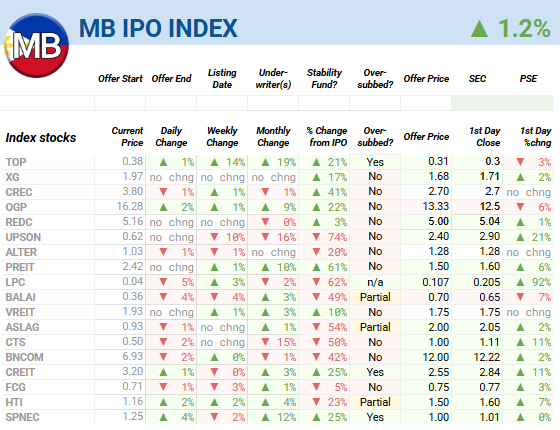Select the MB IPO INDEX title
Screen dimensions: 560x430
(158, 28)
